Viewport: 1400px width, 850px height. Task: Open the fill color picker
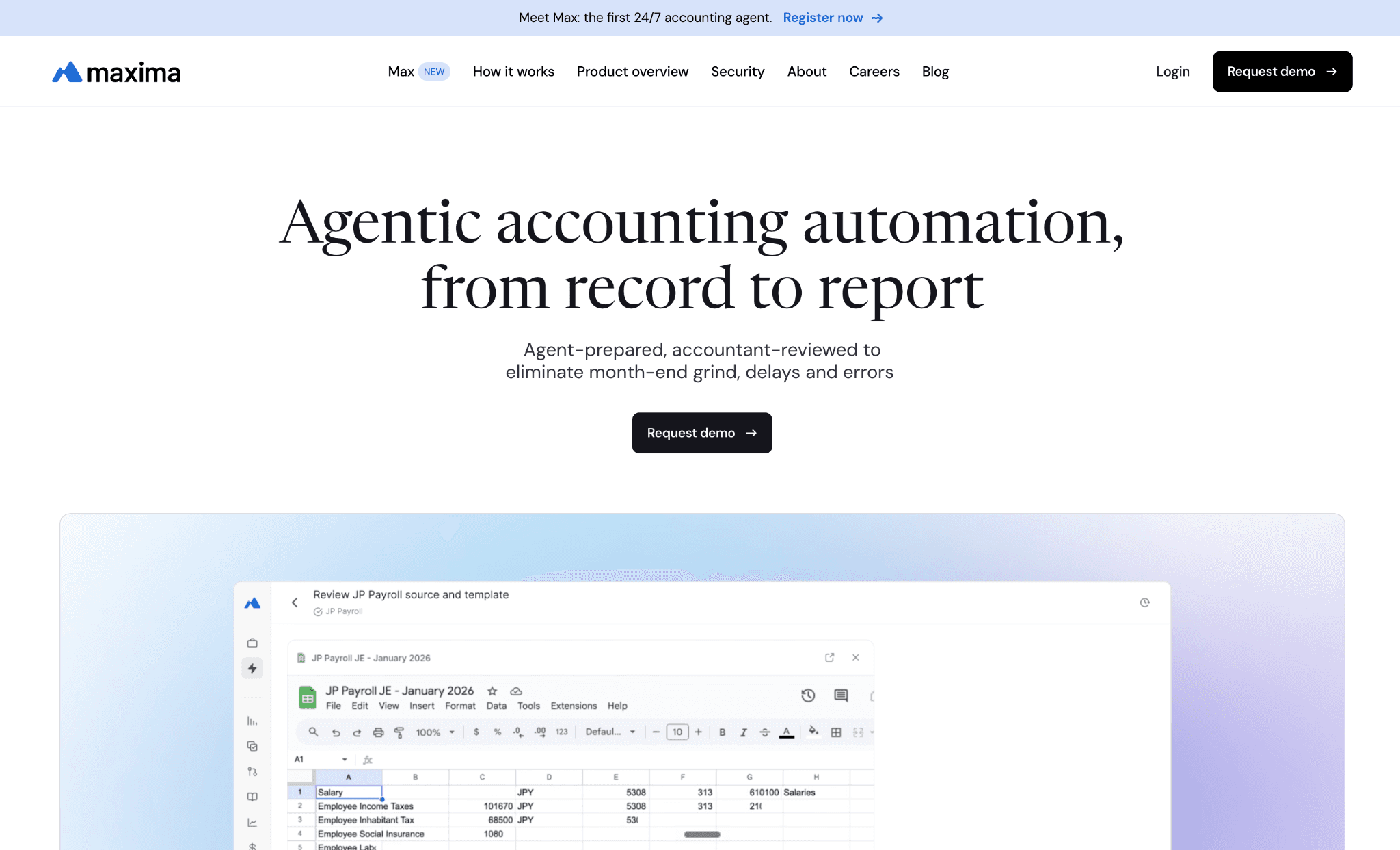tap(813, 731)
